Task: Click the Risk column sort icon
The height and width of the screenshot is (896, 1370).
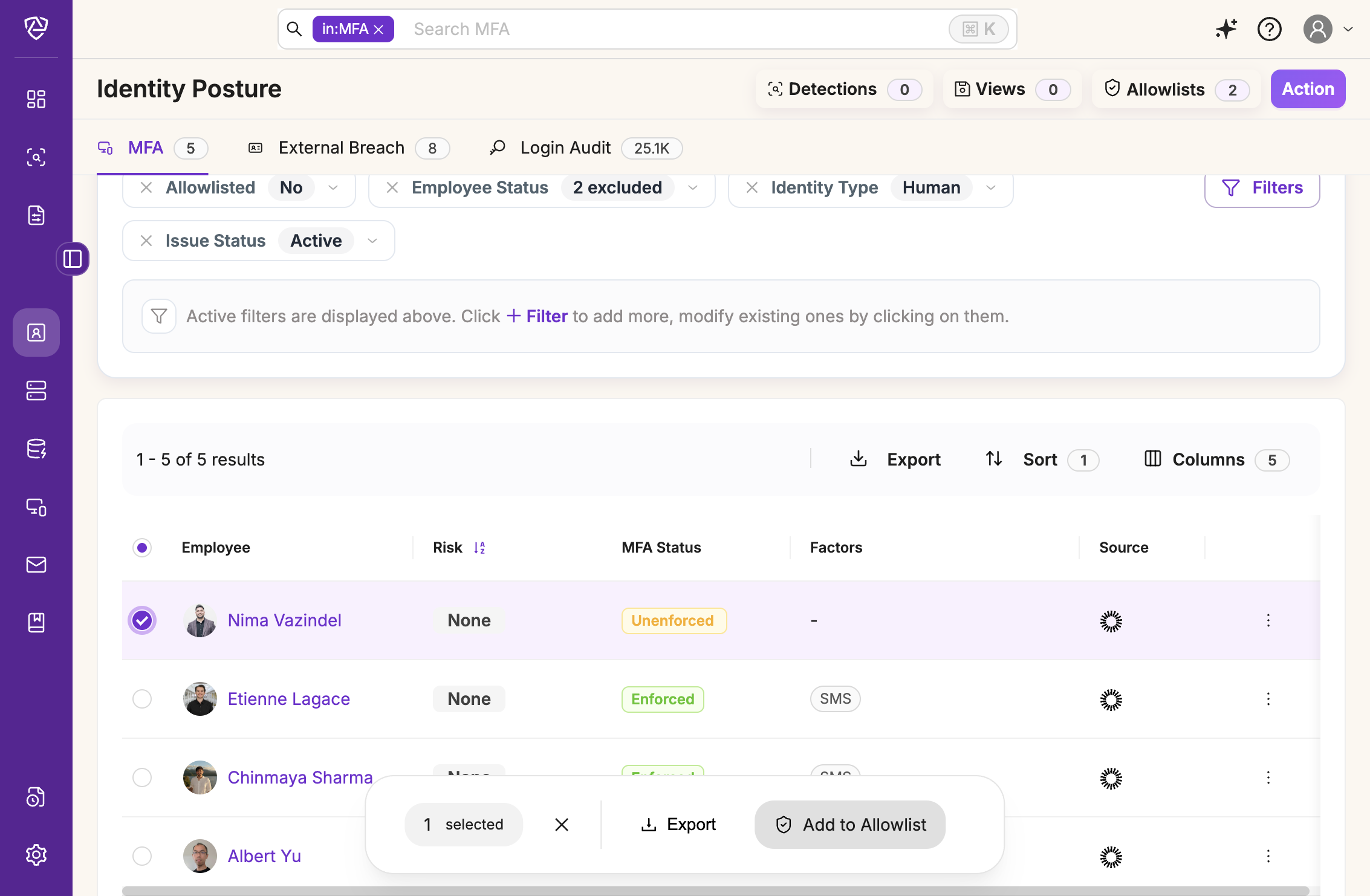Action: coord(479,548)
